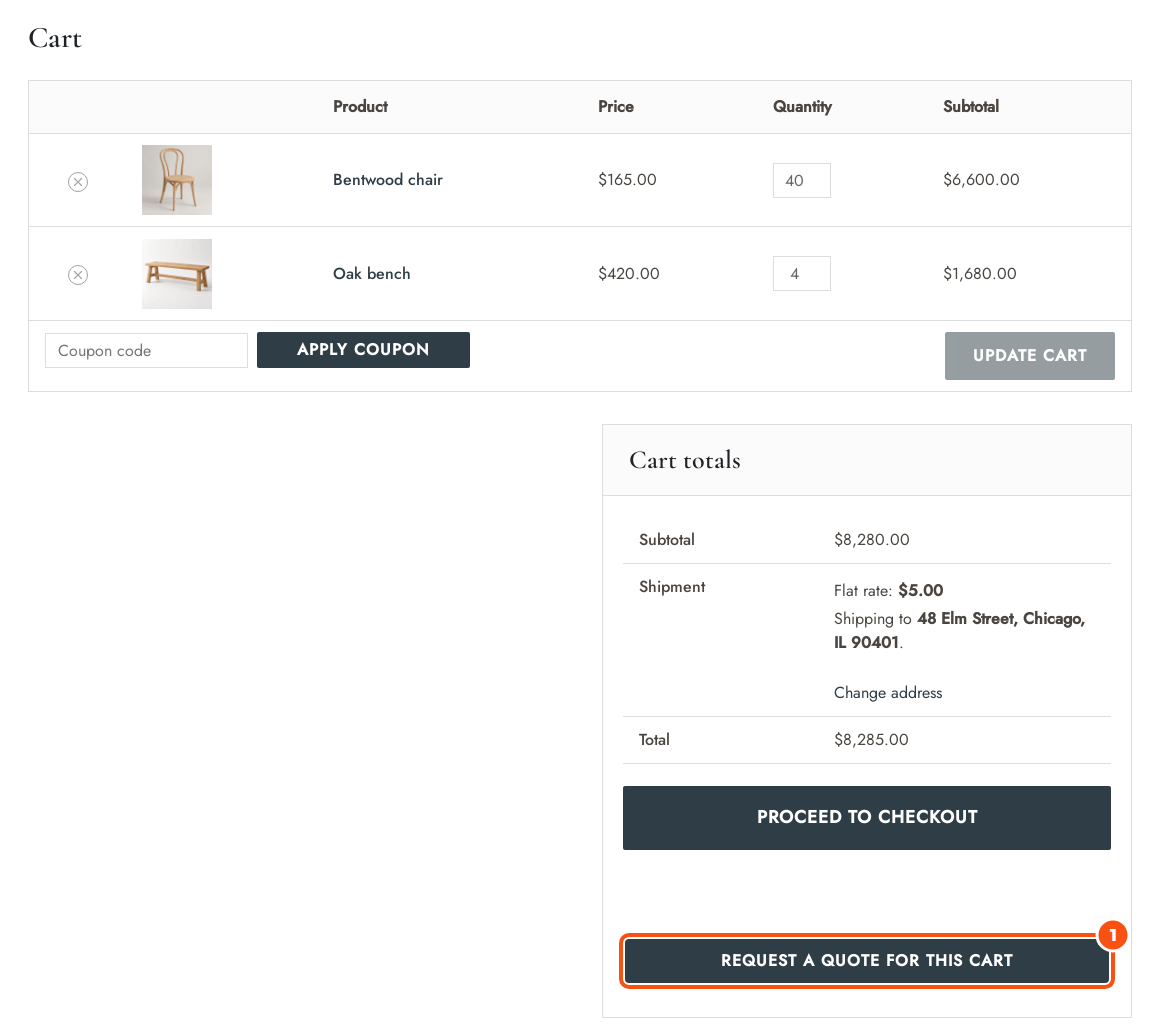Click the 48 Elm Street shipping address
Viewport: 1150px width, 1030px height.
[x=959, y=630]
